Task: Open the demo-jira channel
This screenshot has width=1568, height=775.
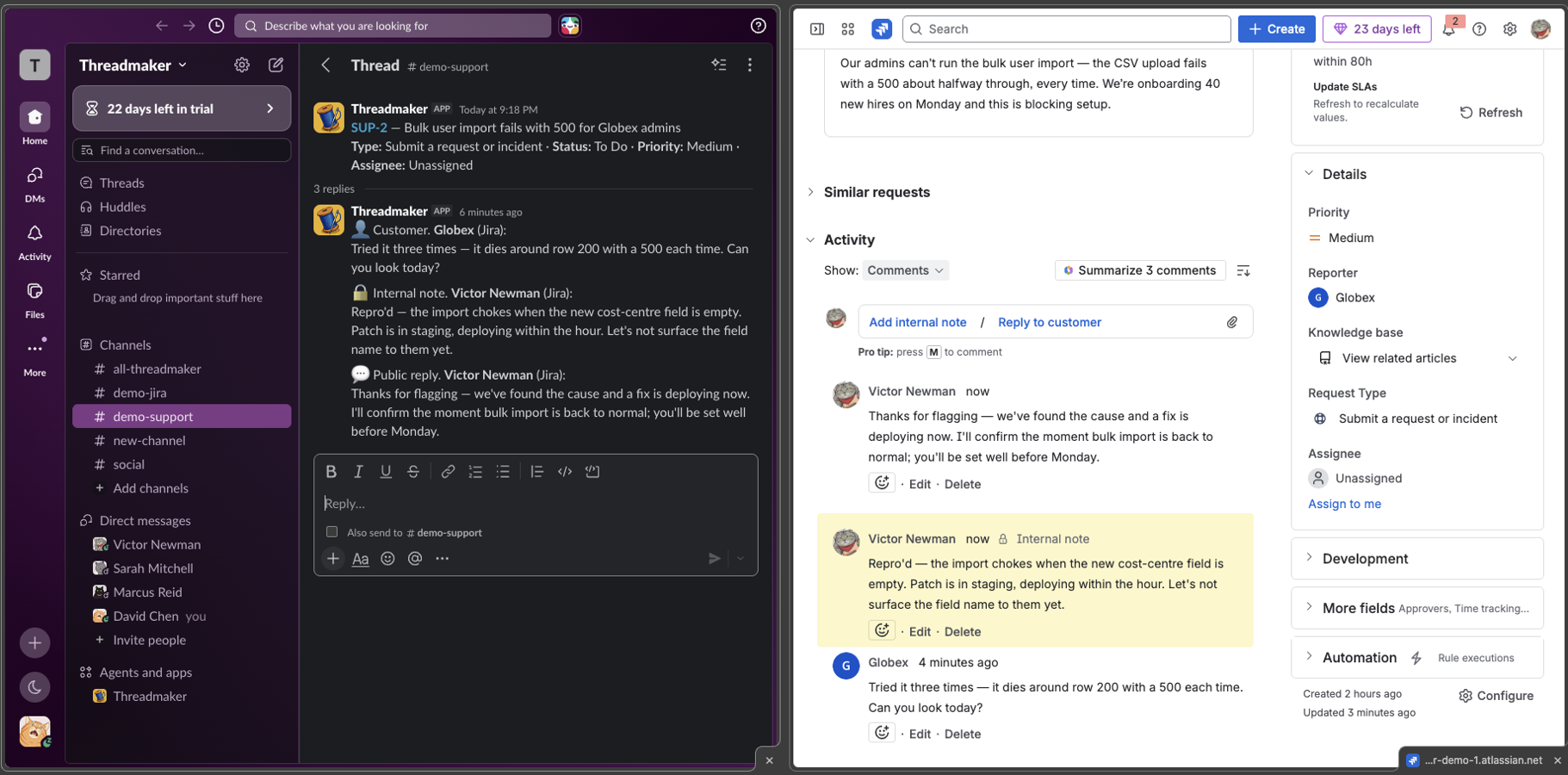Action: click(182, 393)
